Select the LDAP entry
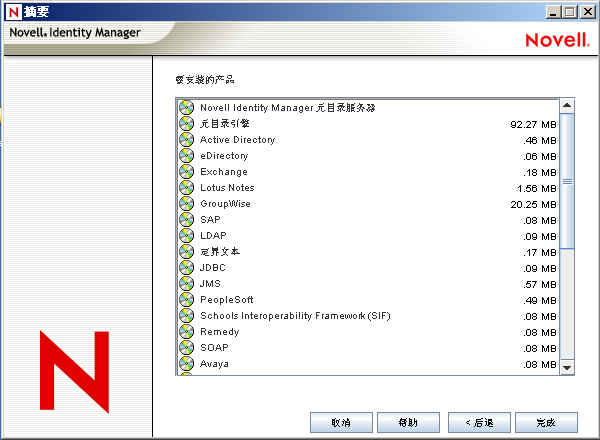 (214, 236)
